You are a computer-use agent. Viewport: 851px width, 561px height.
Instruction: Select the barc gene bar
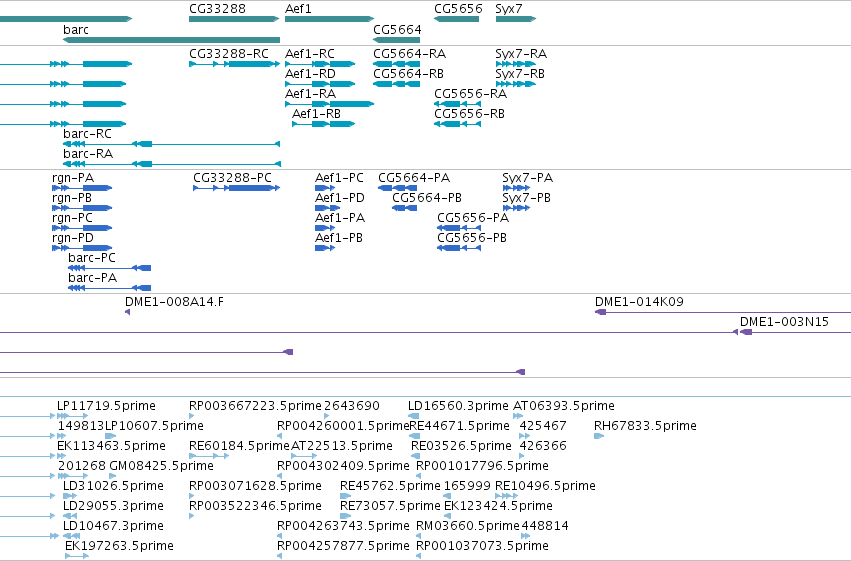tap(172, 40)
